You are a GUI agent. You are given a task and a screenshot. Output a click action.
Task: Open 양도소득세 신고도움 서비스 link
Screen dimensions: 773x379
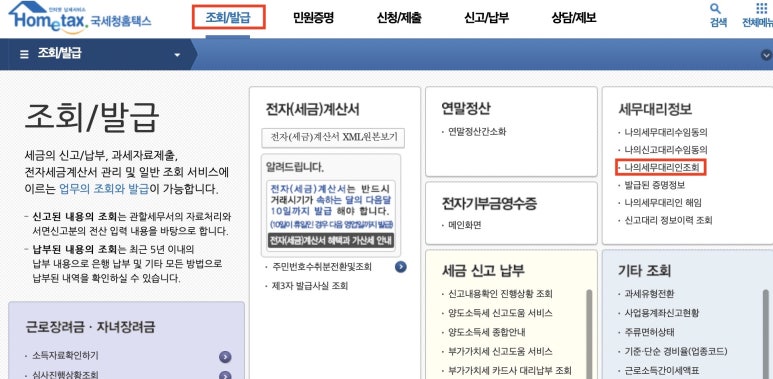[500, 313]
